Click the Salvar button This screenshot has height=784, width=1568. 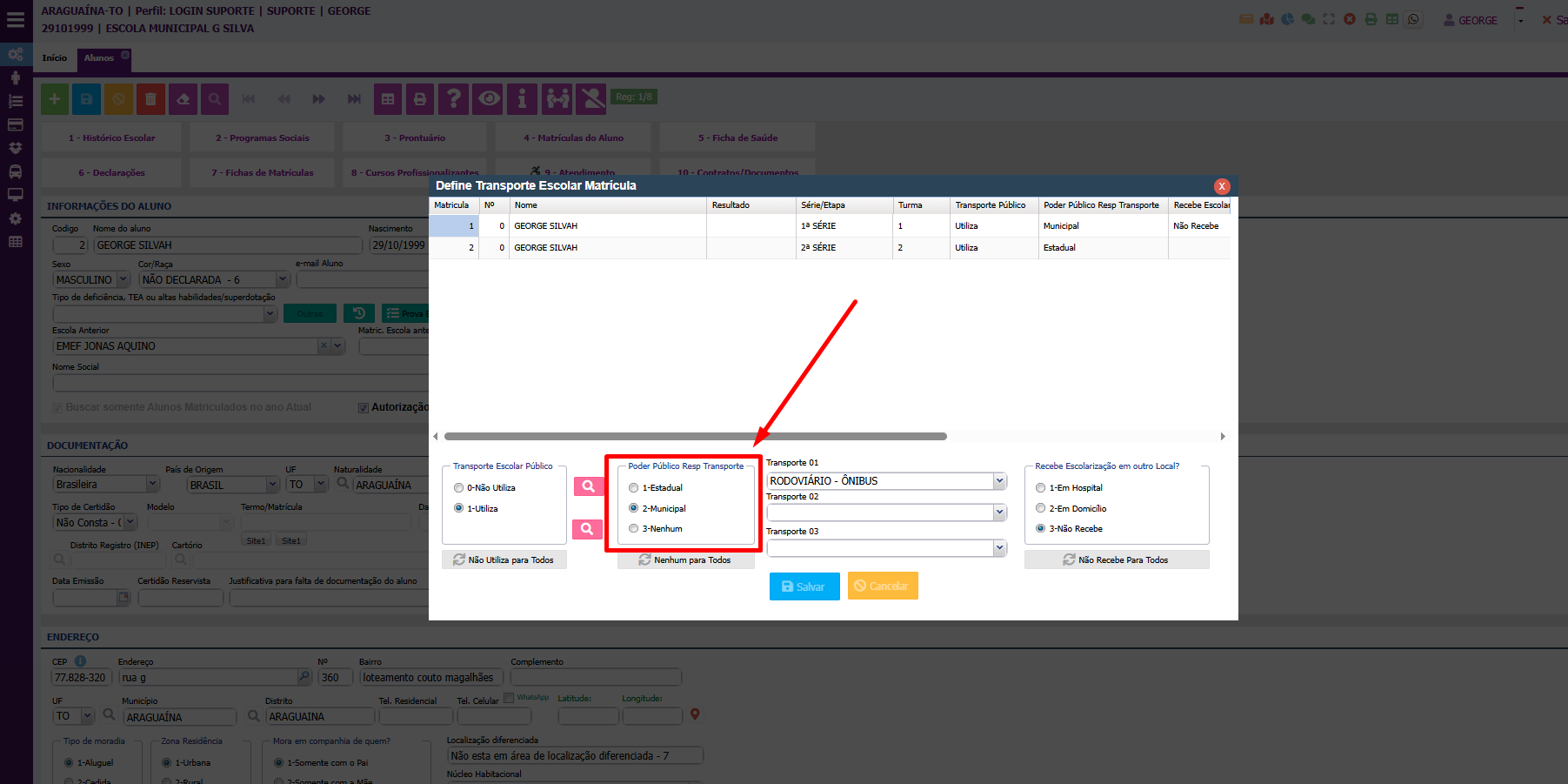click(804, 586)
